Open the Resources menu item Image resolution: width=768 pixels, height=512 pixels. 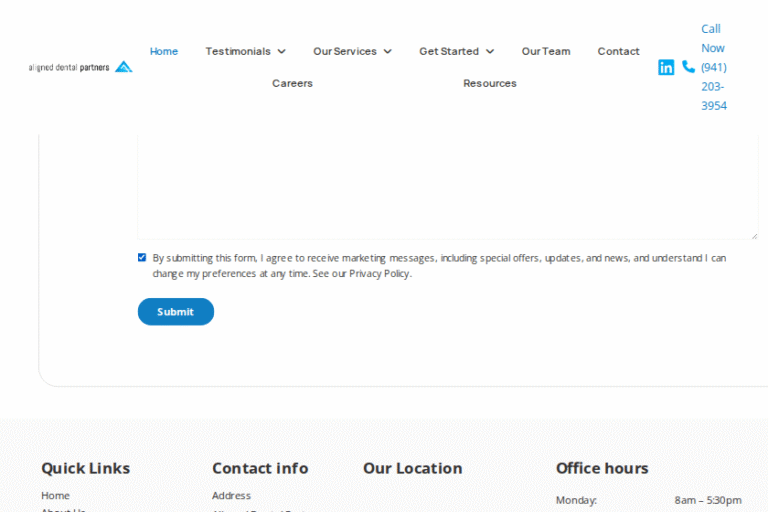490,83
